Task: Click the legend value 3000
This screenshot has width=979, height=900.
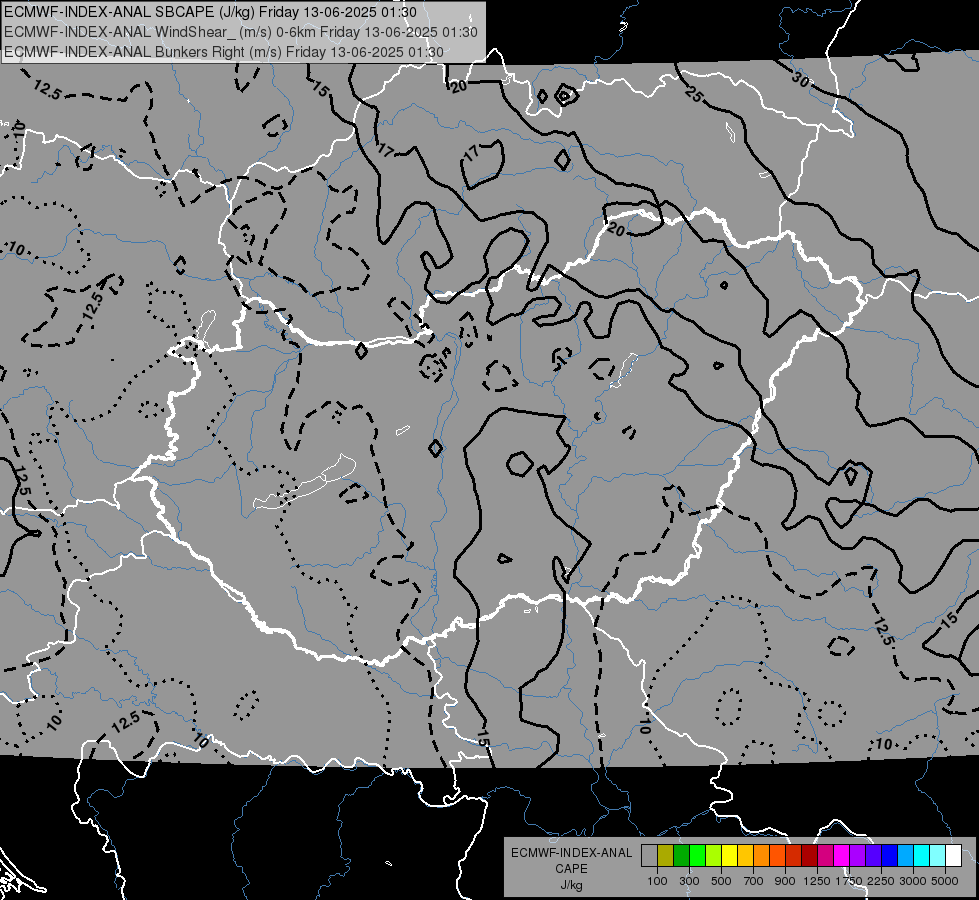Action: (913, 881)
